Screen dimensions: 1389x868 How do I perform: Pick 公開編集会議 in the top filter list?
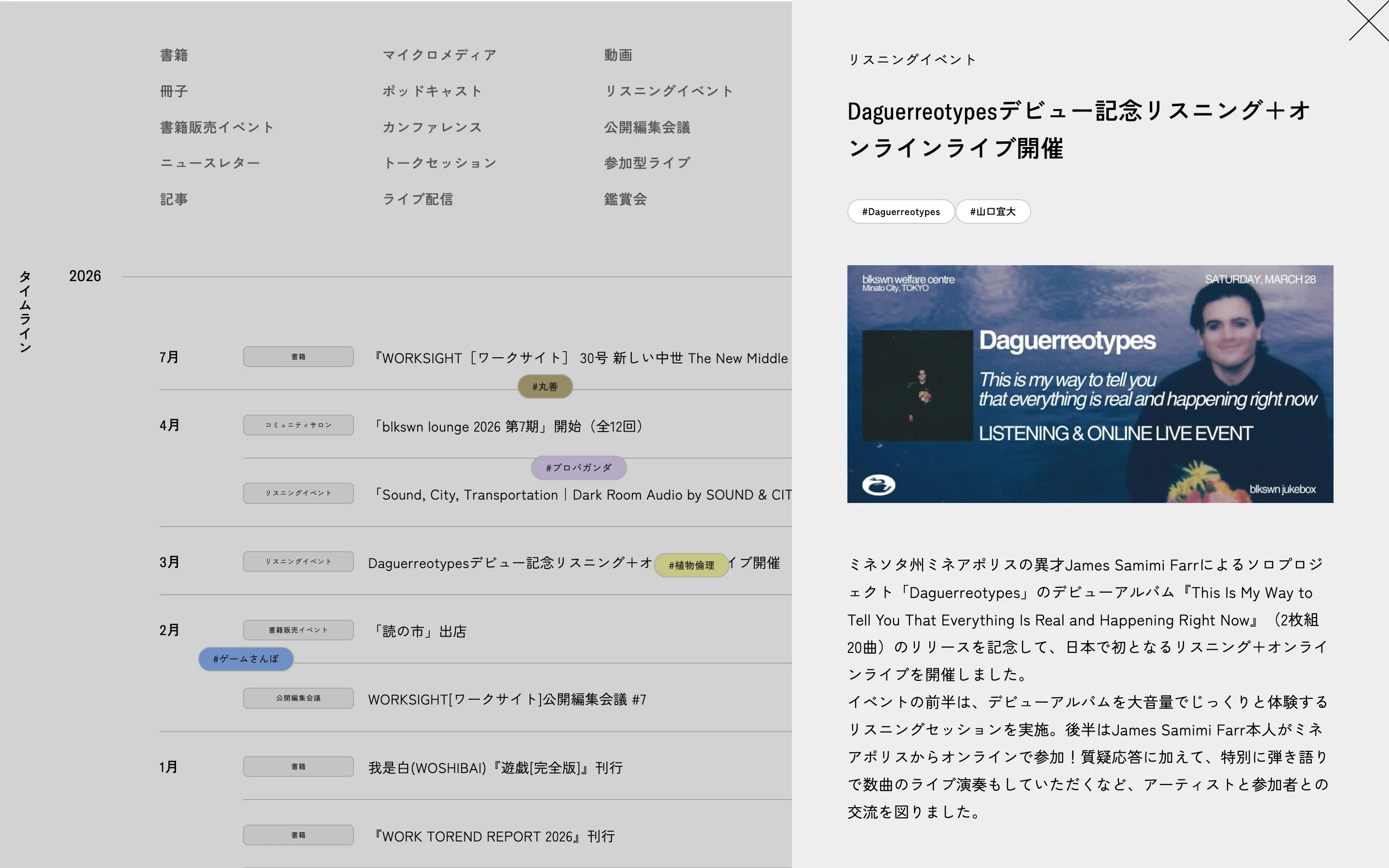(647, 127)
